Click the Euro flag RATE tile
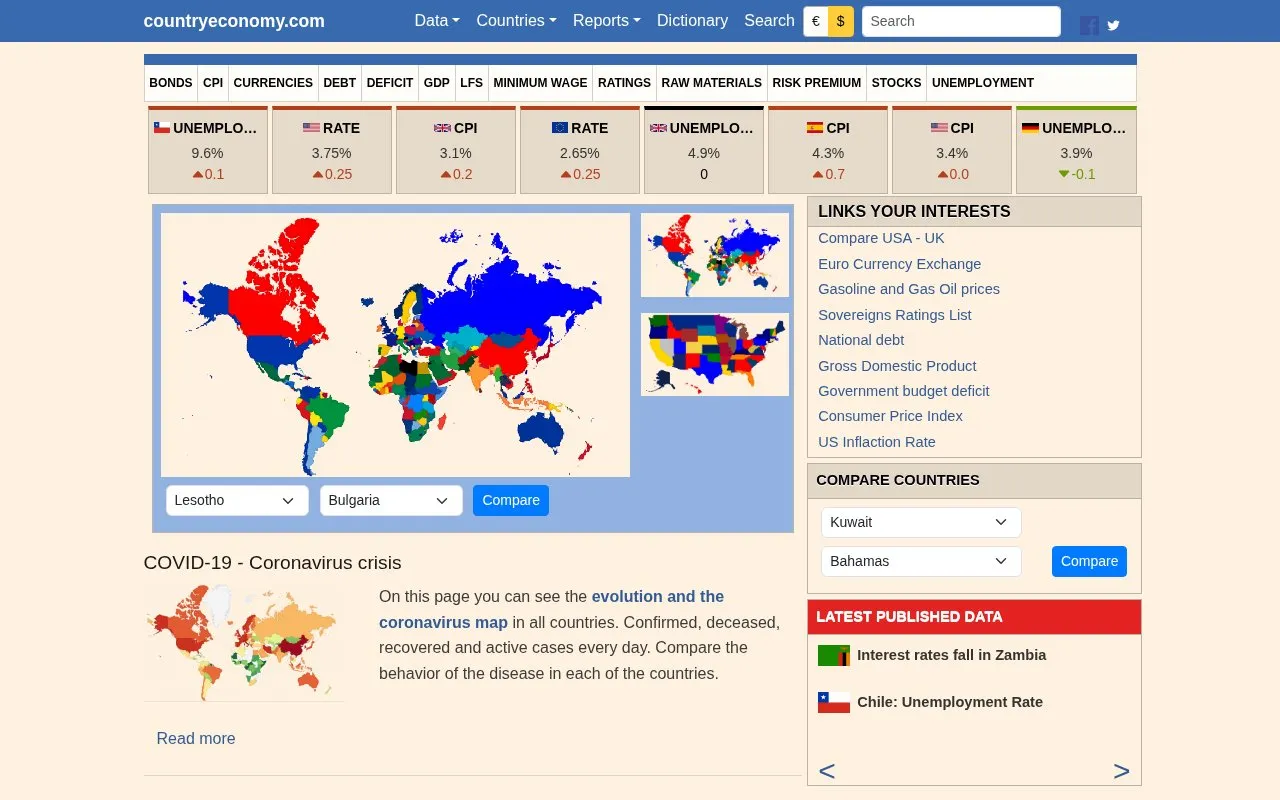 coord(580,150)
